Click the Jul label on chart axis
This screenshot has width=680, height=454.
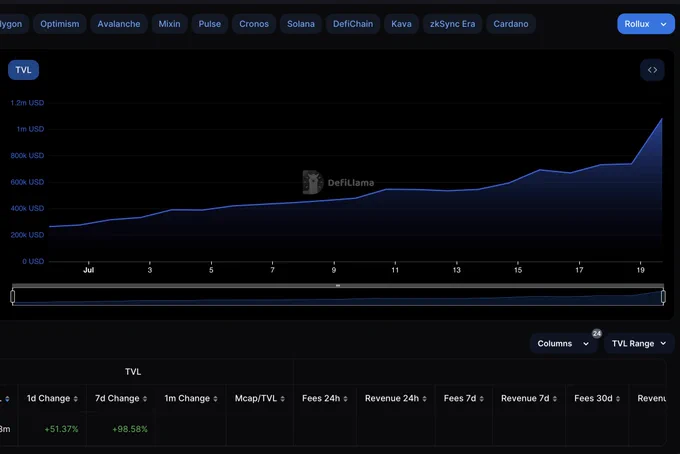click(88, 270)
